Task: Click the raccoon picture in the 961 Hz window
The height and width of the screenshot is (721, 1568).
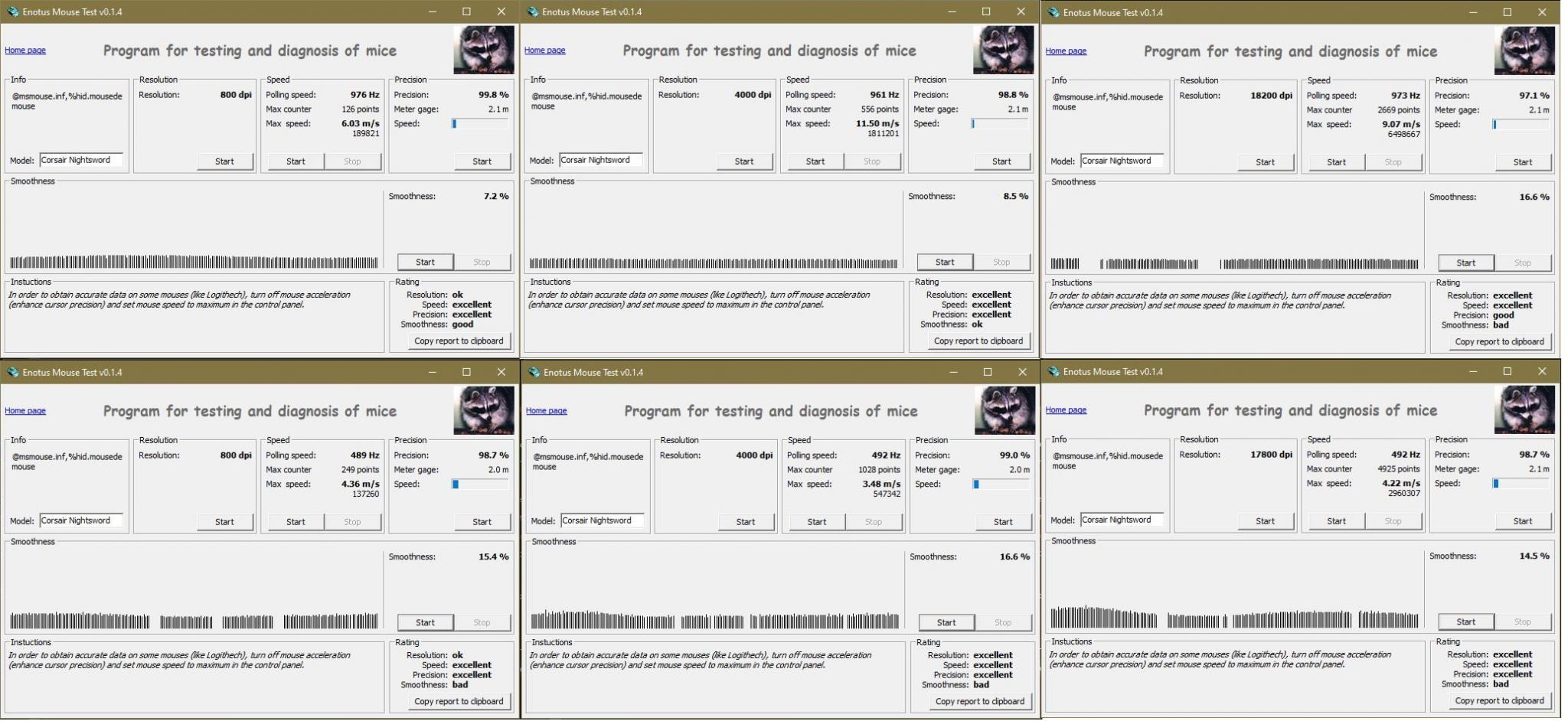Action: click(x=1004, y=50)
